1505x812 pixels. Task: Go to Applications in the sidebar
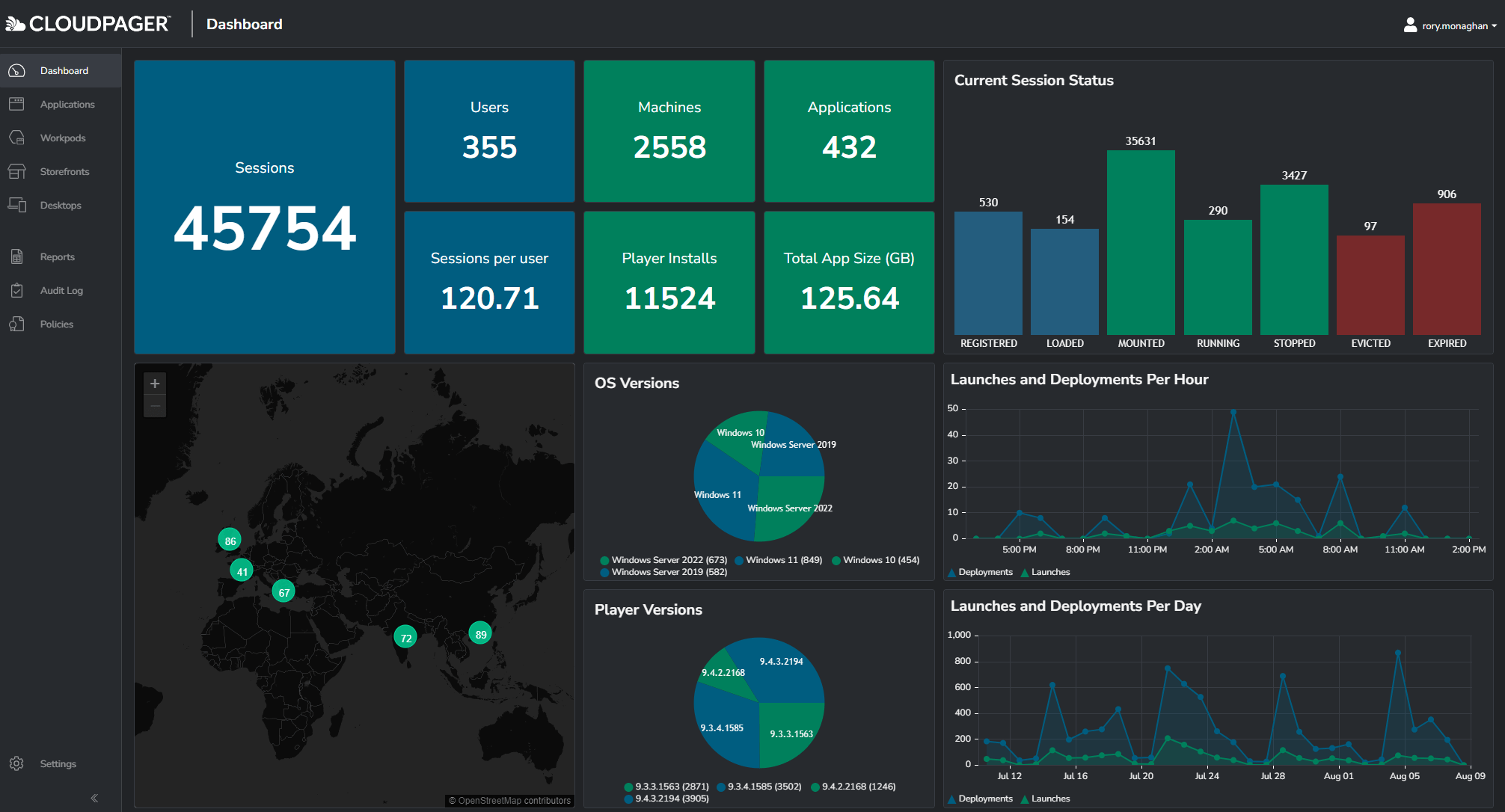click(x=61, y=104)
